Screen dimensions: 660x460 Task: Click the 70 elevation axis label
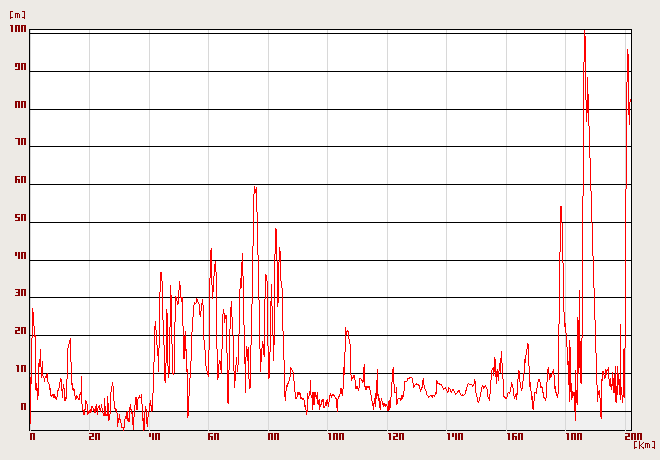point(20,143)
